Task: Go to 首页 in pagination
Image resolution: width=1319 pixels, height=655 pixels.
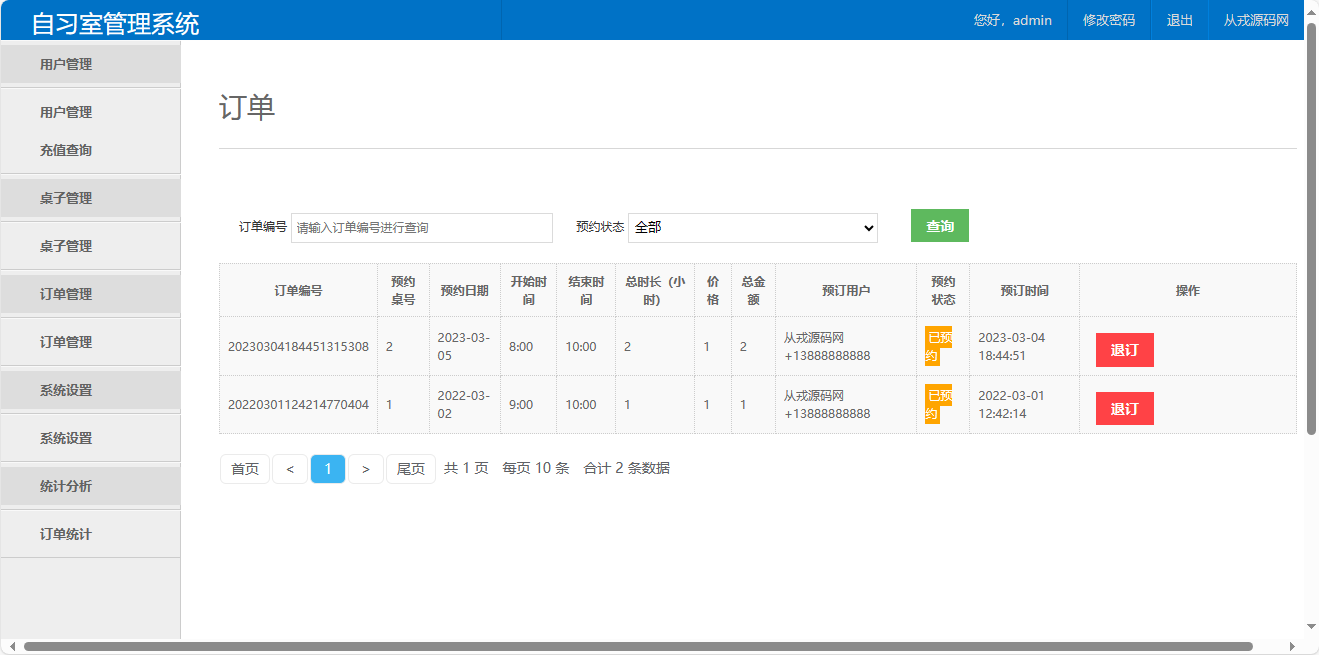Action: [x=245, y=469]
